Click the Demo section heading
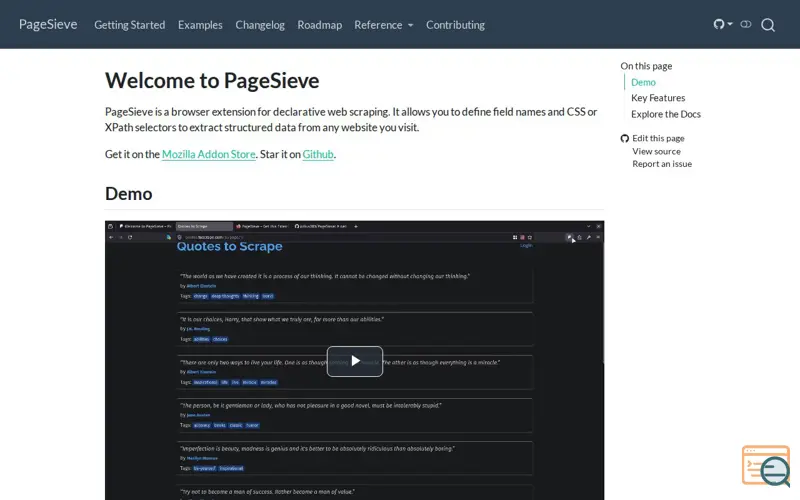 tap(129, 194)
